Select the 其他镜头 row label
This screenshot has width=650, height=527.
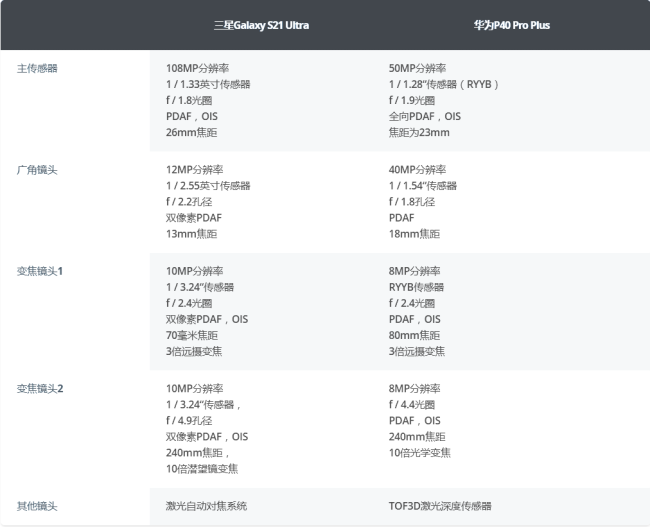[x=37, y=506]
